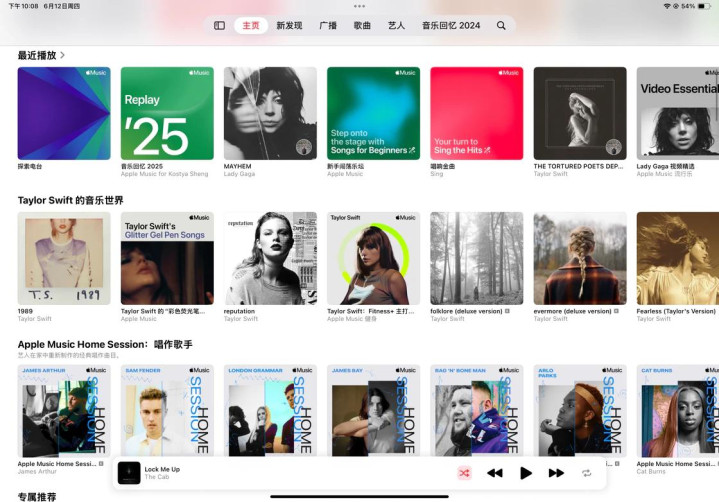This screenshot has height=502, width=719.
Task: Open Lock Me Up album art in player
Action: click(129, 473)
